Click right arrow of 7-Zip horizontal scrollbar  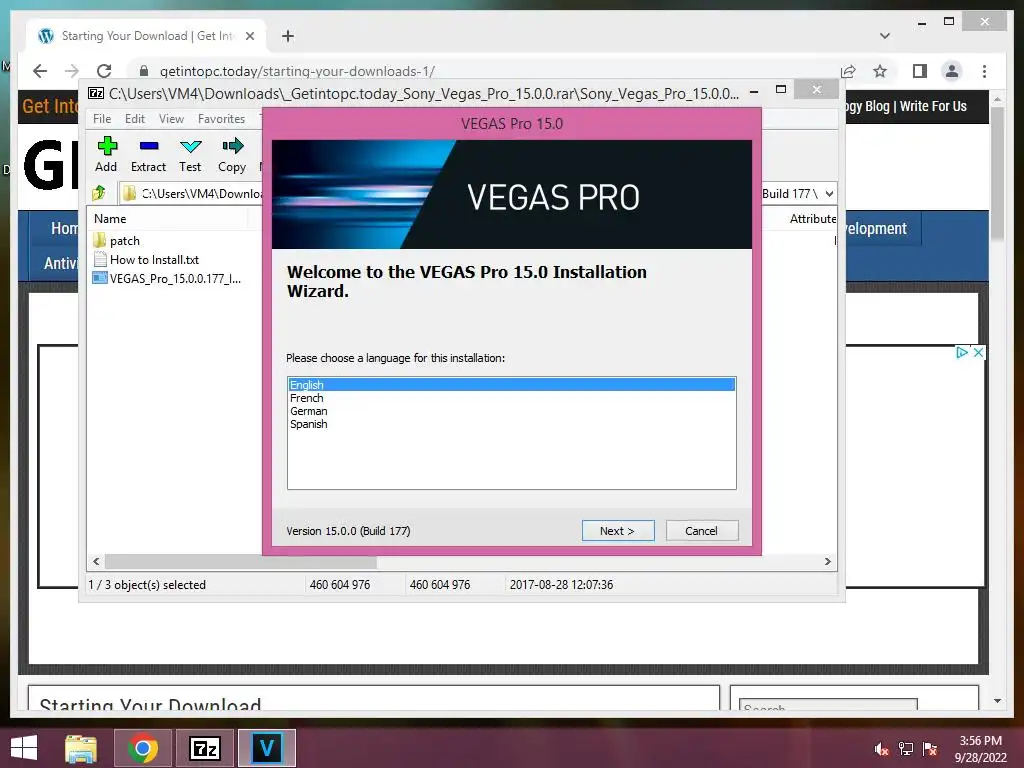[827, 562]
